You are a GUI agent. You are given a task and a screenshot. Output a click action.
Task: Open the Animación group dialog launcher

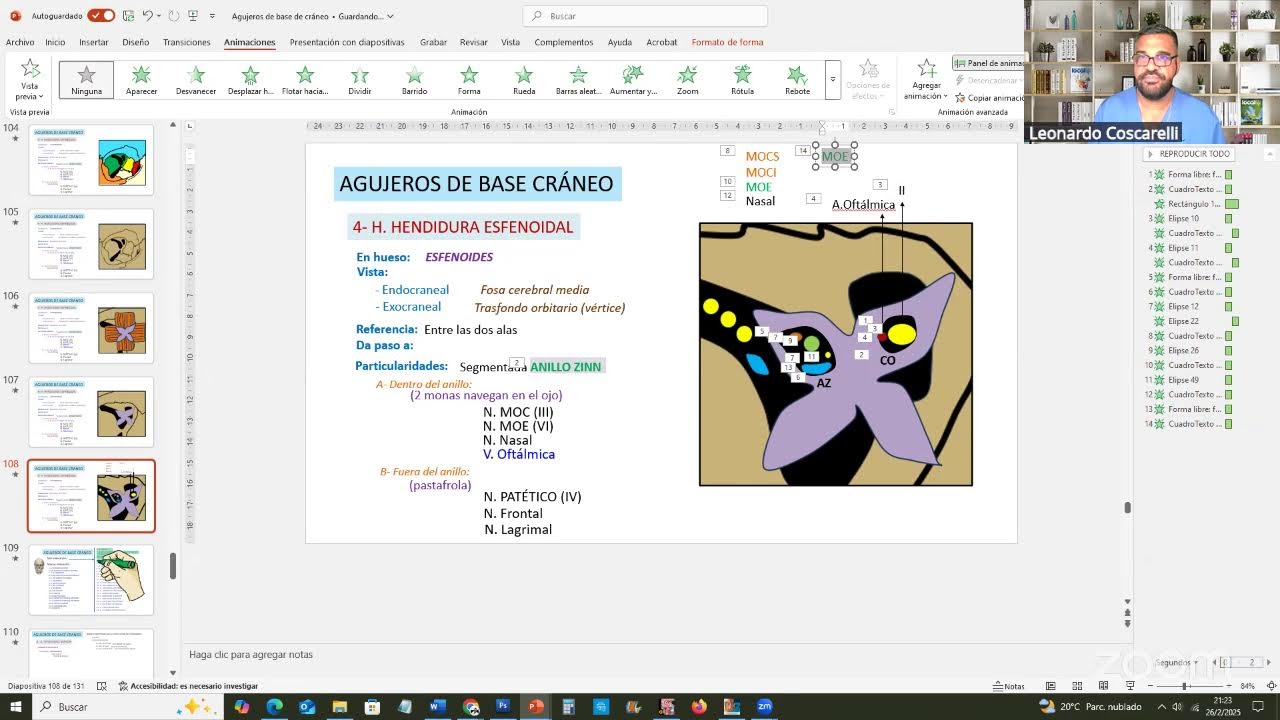(892, 112)
